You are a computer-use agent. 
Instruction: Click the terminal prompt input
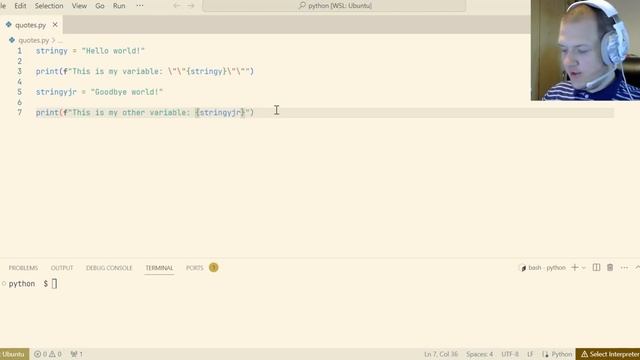54,284
